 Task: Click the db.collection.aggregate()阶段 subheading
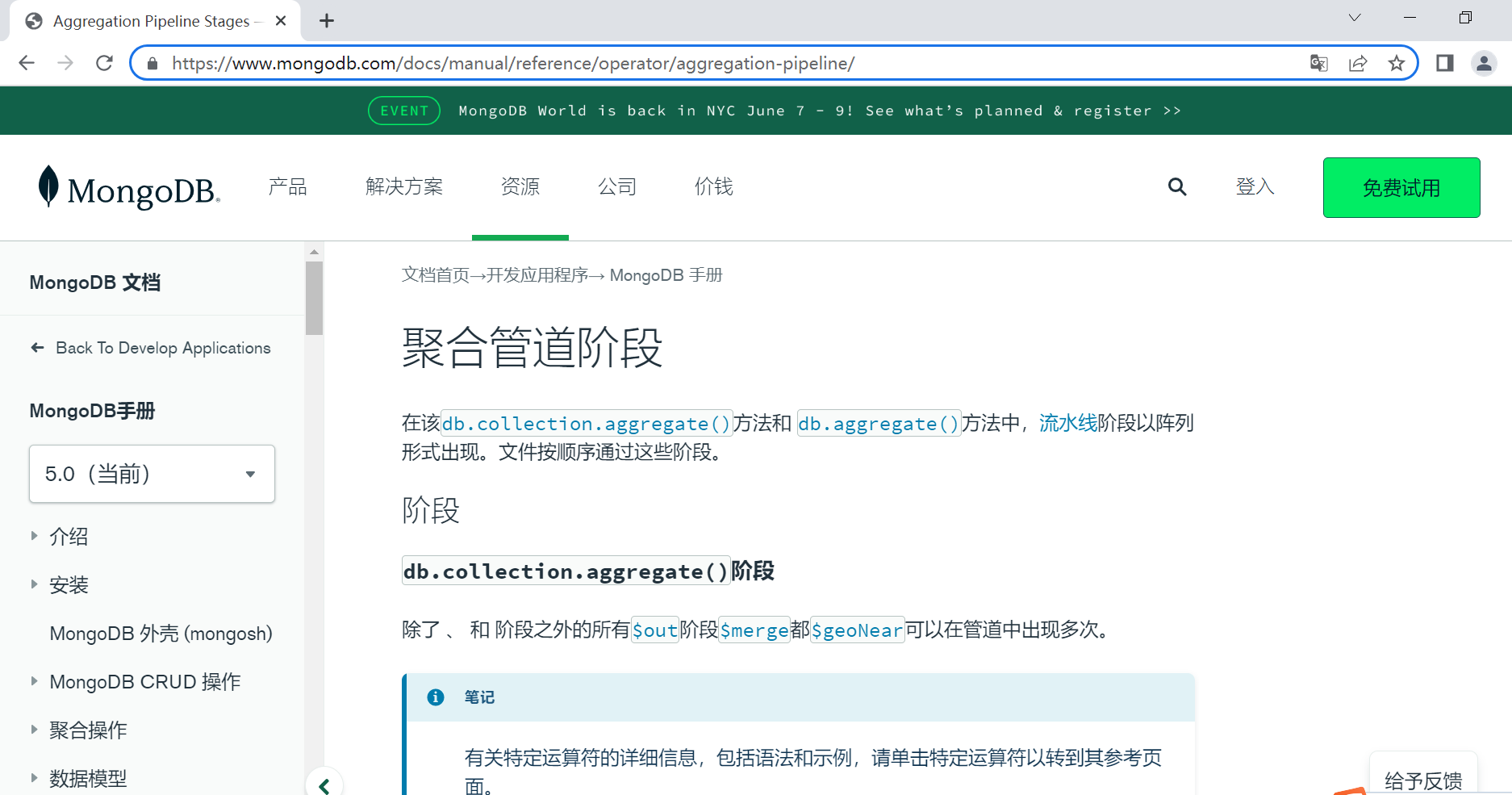(x=588, y=571)
